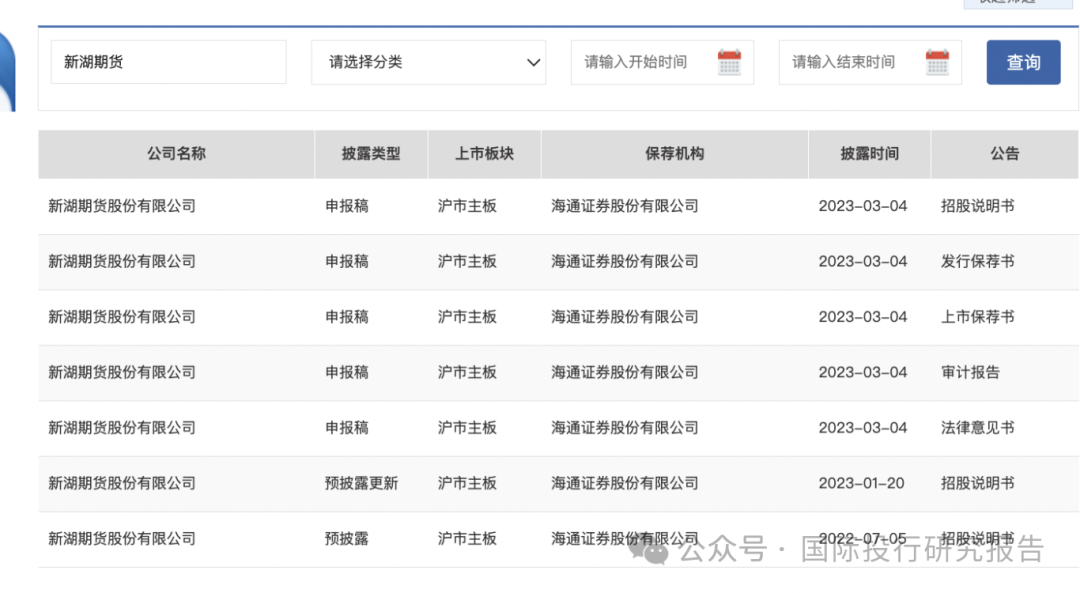Click 沪市主板 in the 法律意见书 row
This screenshot has width=1080, height=593.
pos(467,428)
